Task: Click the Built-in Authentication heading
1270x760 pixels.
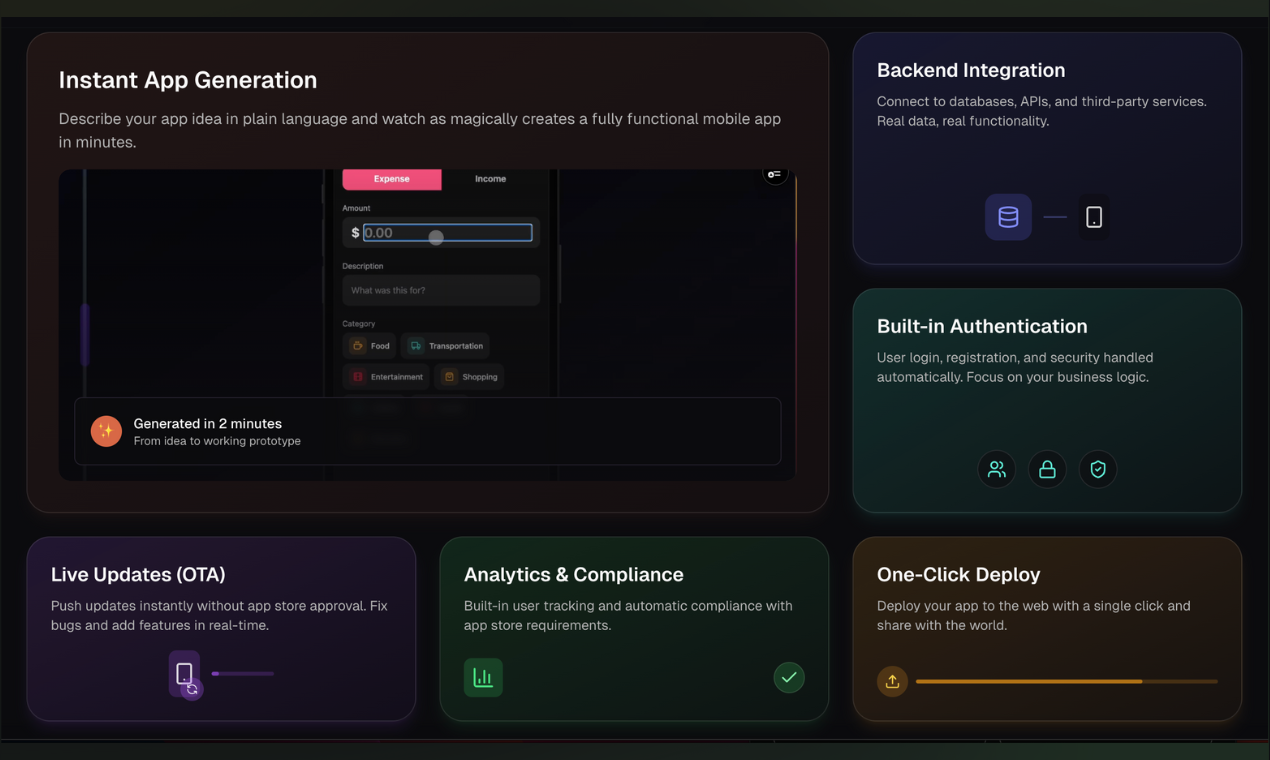Action: click(982, 326)
